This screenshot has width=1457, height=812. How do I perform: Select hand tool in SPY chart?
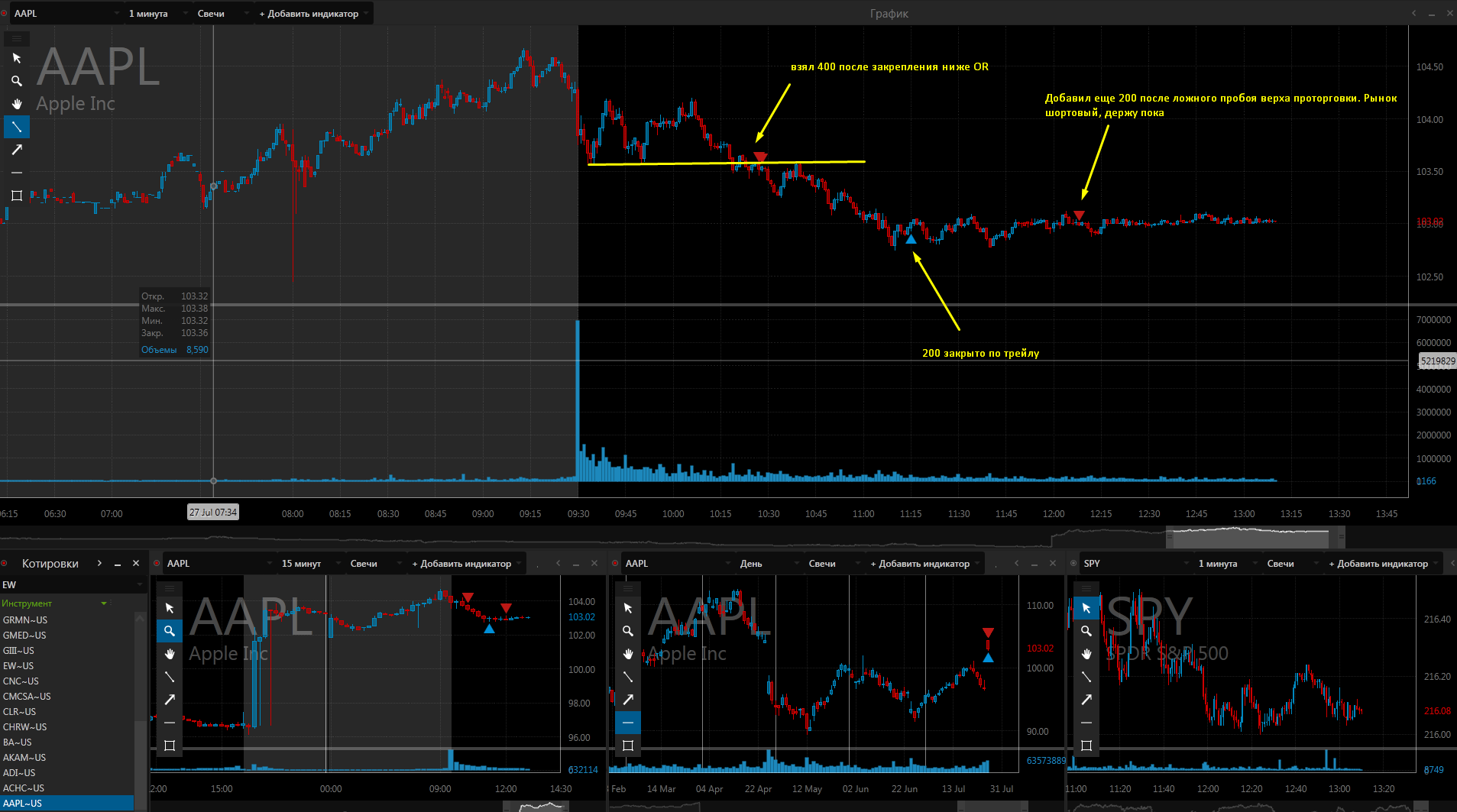[1086, 654]
